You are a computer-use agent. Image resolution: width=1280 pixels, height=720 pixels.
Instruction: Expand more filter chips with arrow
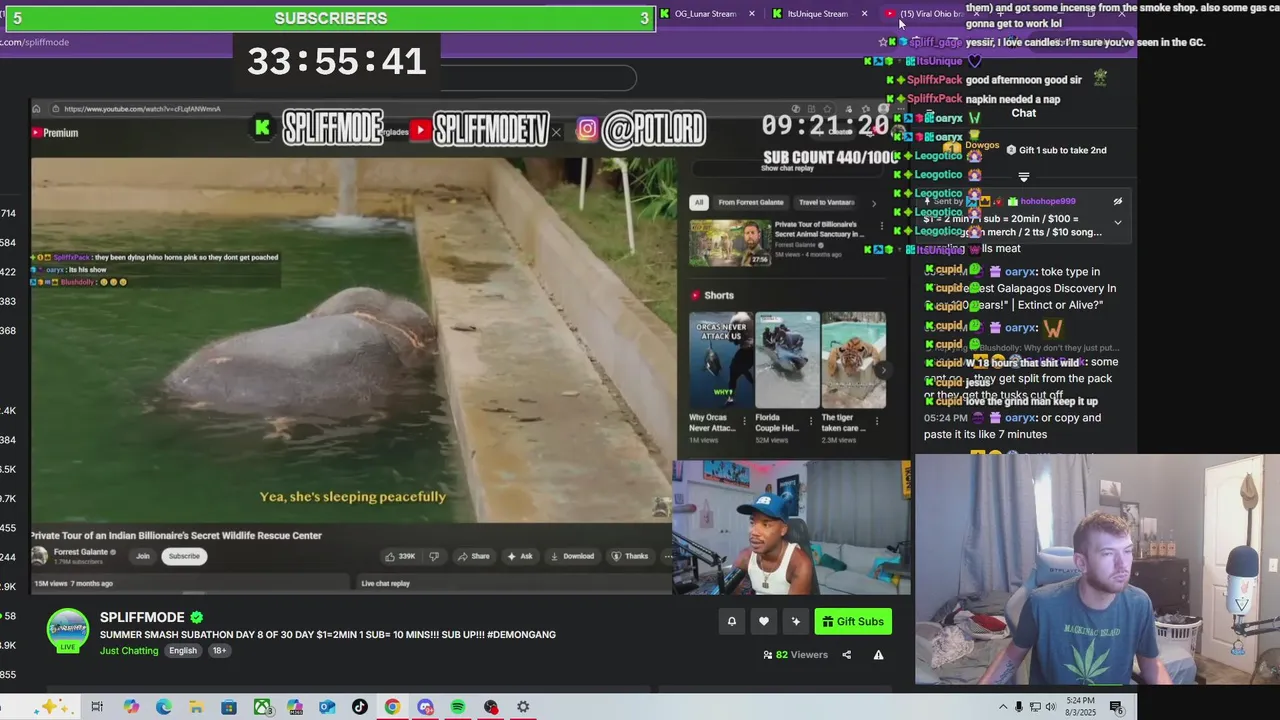[874, 202]
